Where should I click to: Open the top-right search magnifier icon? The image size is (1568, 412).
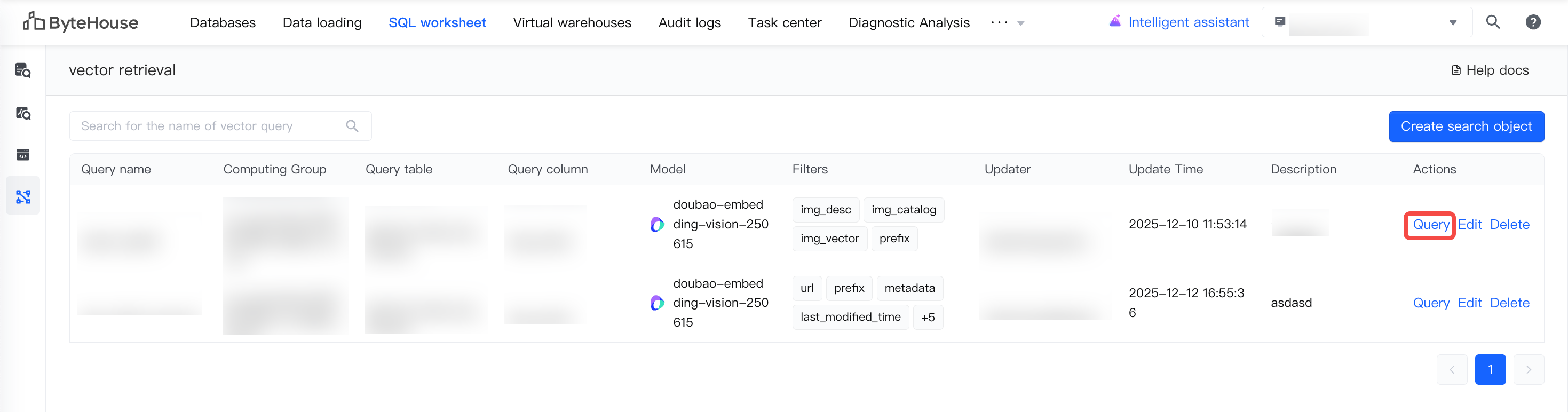1493,22
